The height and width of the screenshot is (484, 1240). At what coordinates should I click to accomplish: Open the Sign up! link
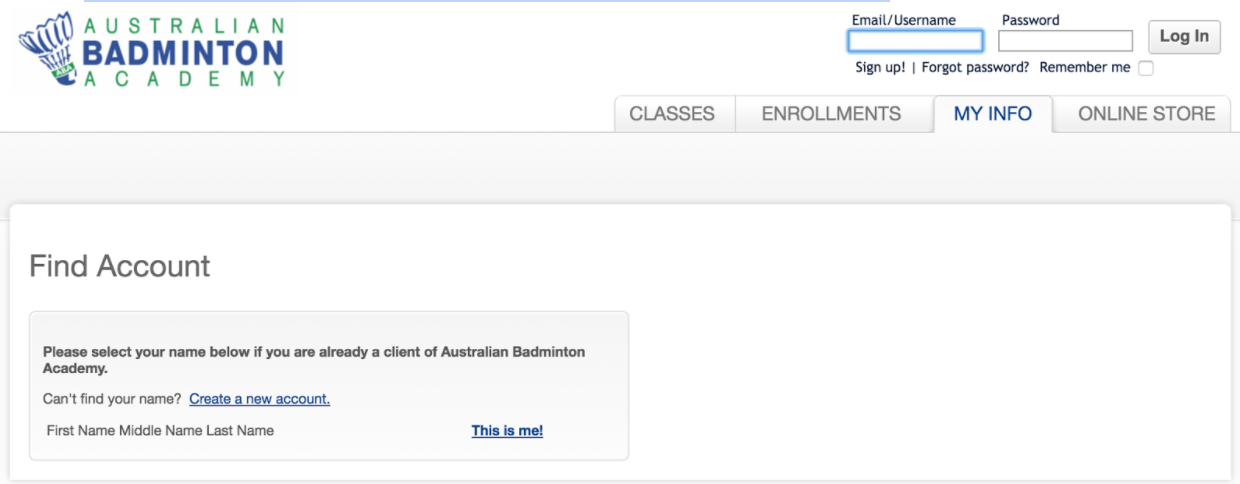(880, 68)
